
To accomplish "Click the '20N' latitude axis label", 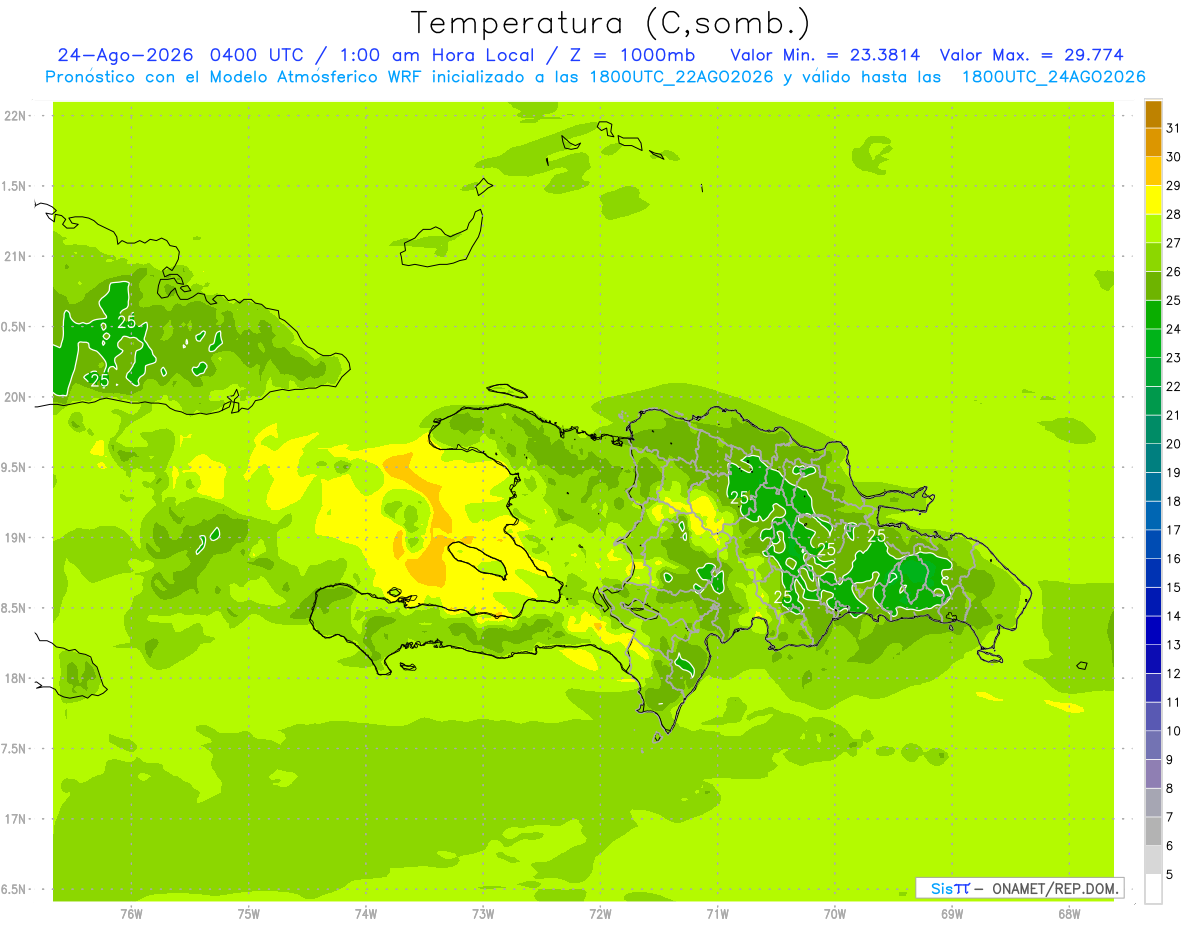I will [16, 397].
